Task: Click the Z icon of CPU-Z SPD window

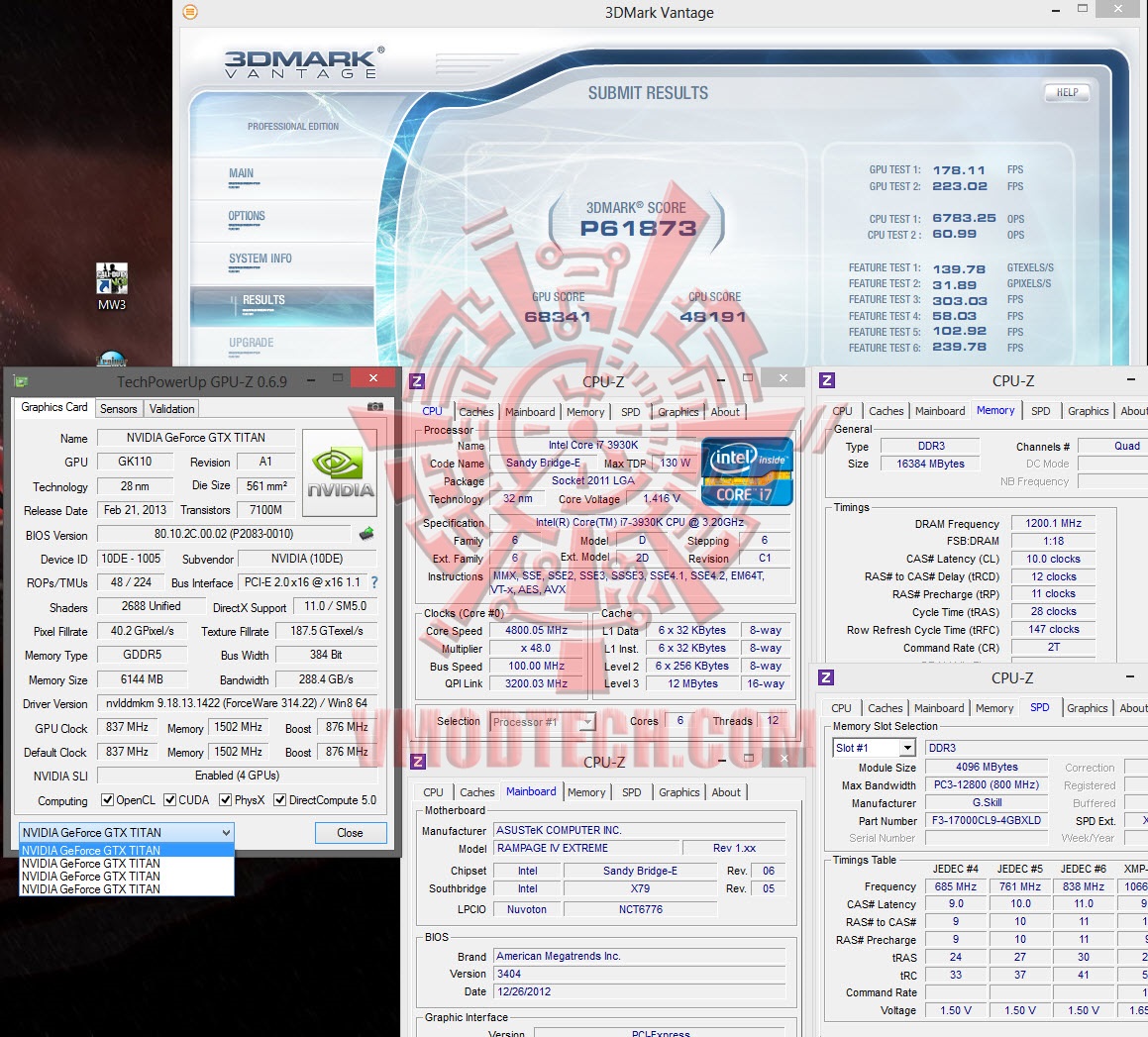Action: (x=826, y=677)
